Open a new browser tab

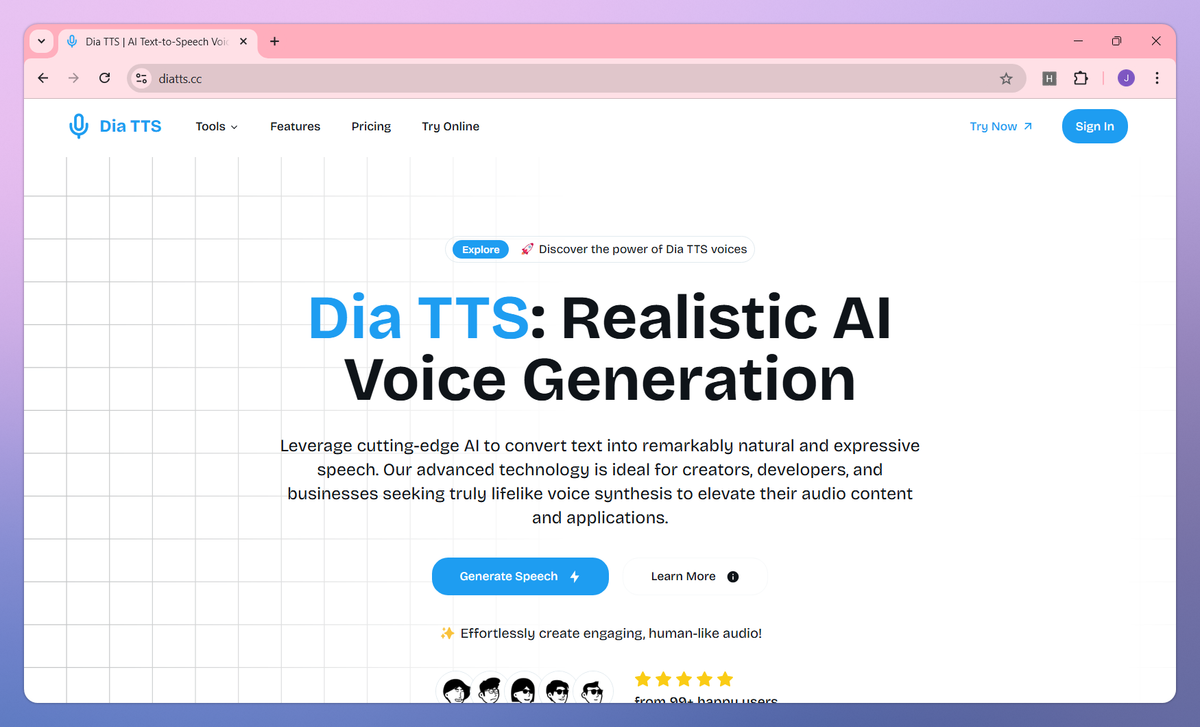275,41
